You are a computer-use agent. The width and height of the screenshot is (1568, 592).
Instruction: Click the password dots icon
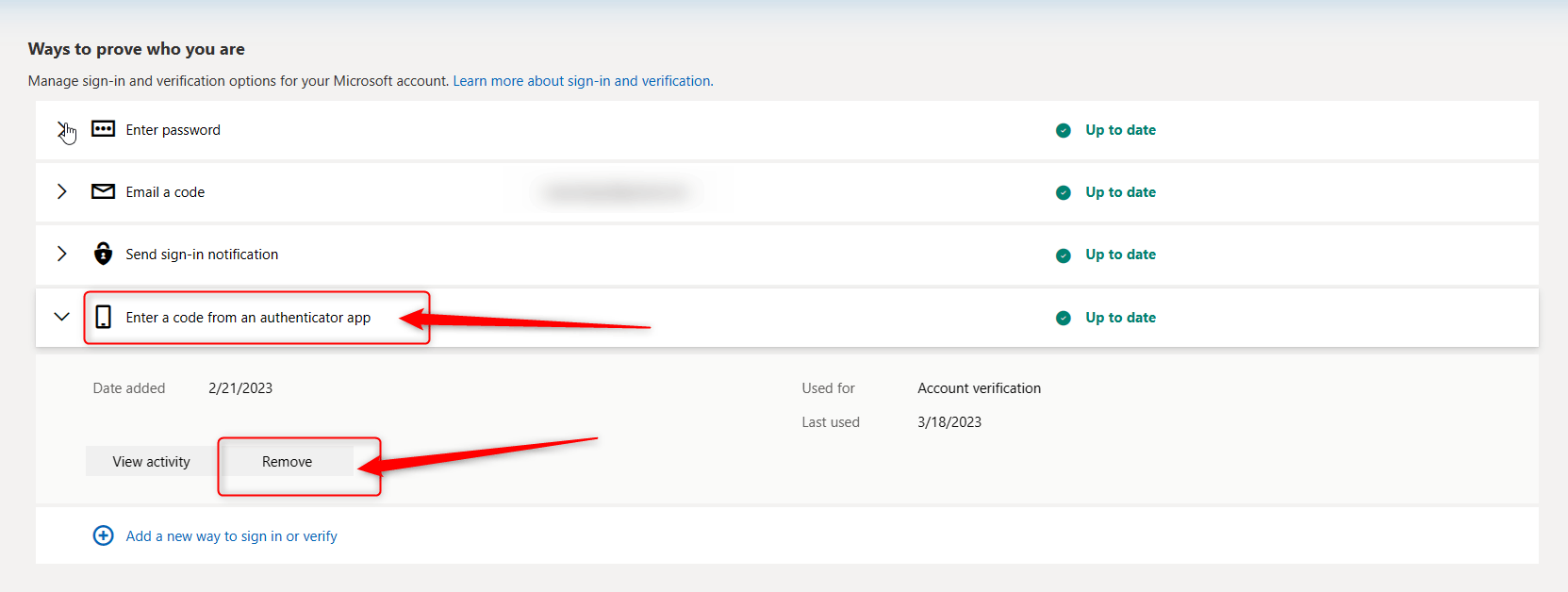click(x=103, y=129)
